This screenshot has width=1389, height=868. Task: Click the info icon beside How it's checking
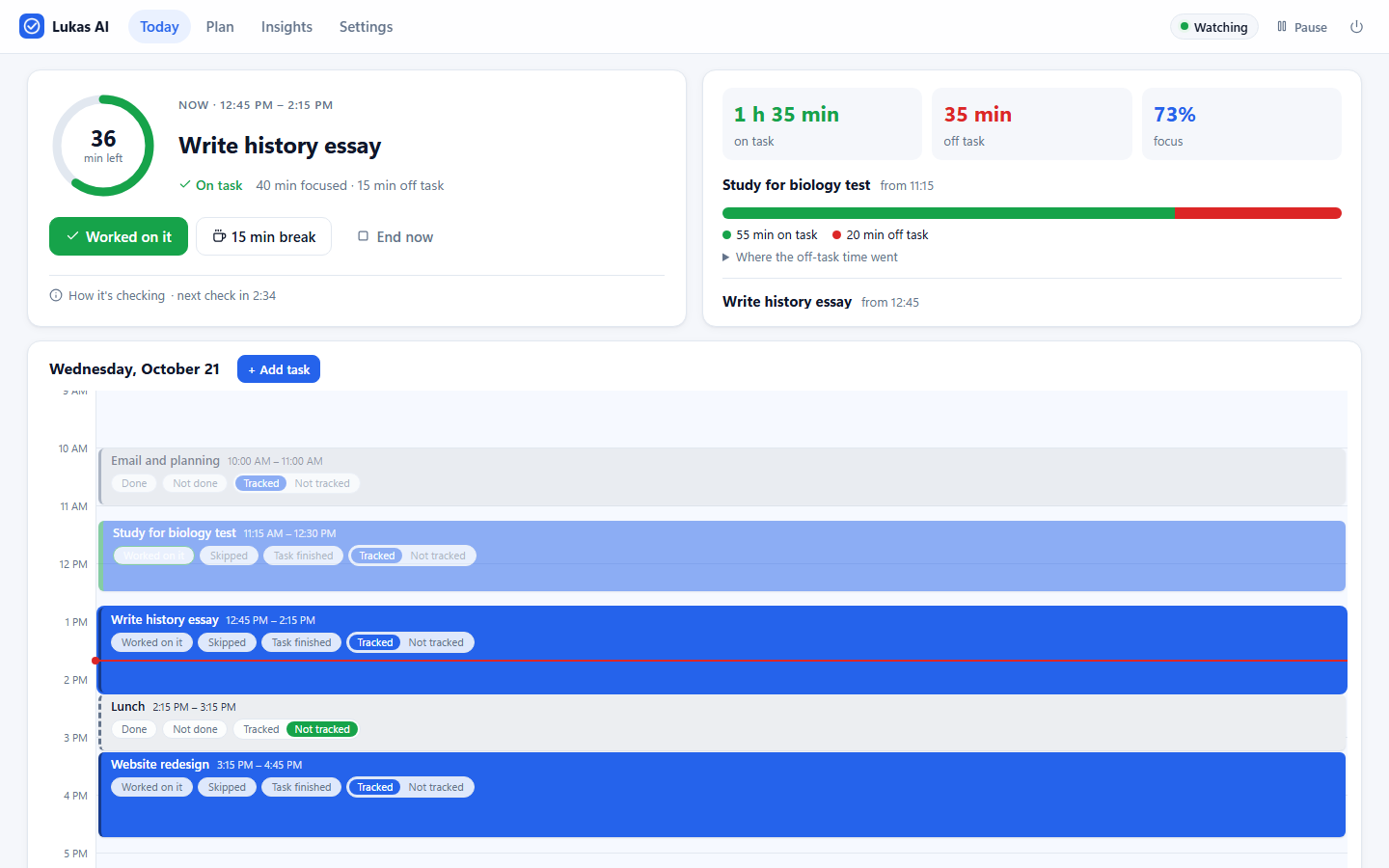pyautogui.click(x=56, y=295)
